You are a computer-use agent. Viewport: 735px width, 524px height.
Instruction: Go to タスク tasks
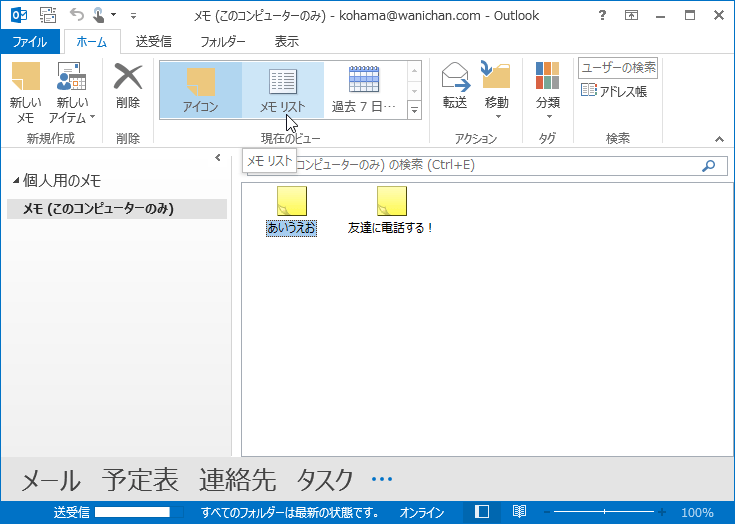coord(325,480)
